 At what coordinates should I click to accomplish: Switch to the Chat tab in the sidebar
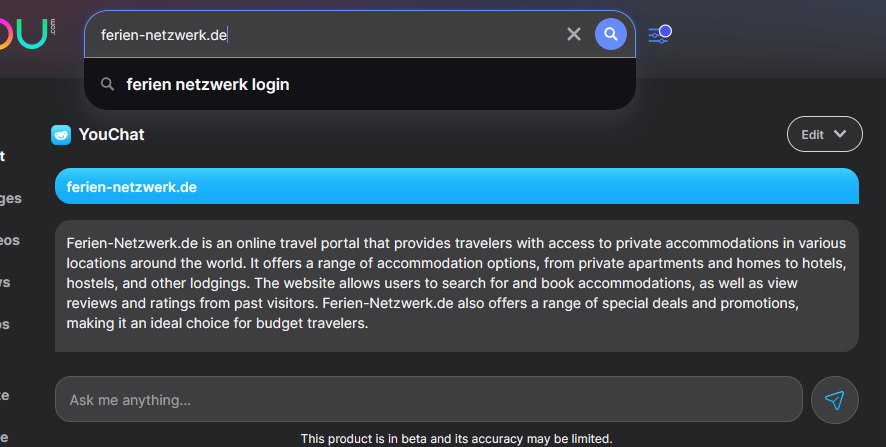click(x=3, y=156)
